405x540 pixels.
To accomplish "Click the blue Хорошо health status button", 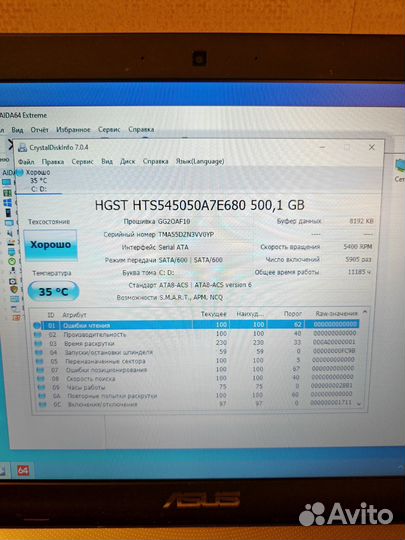I will click(51, 245).
